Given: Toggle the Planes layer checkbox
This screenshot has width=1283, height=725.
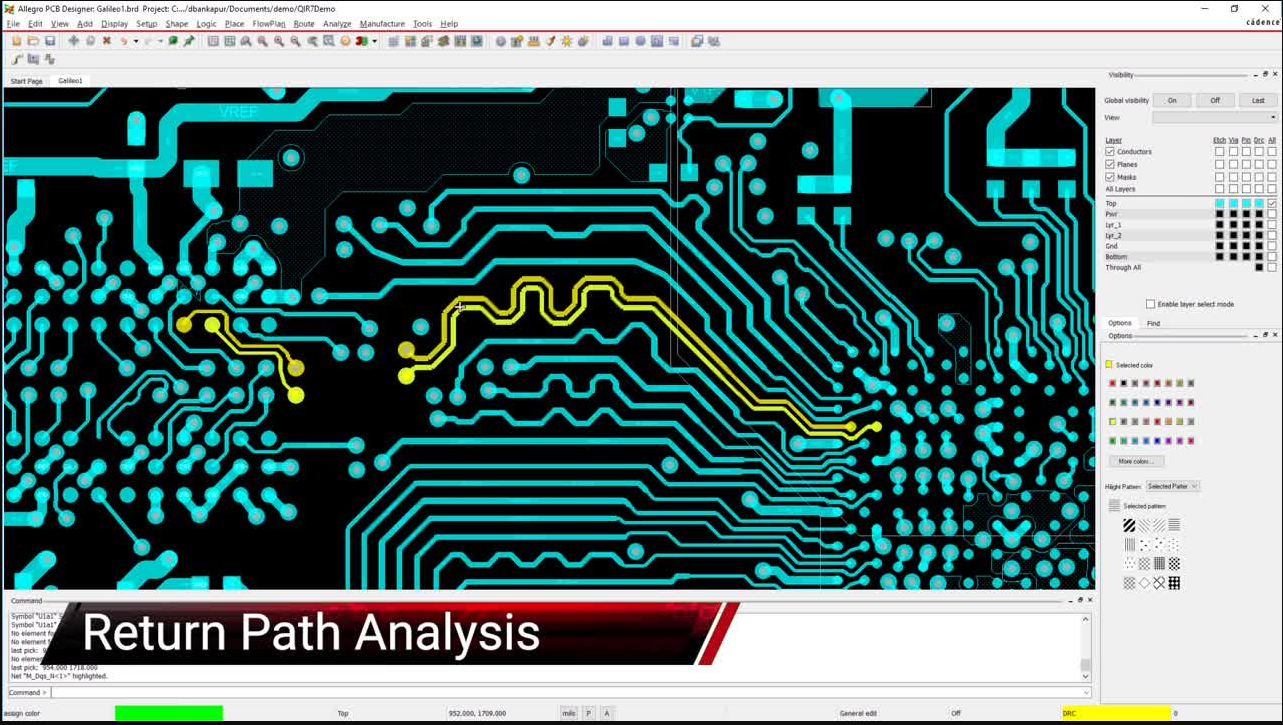Looking at the screenshot, I should 1110,164.
